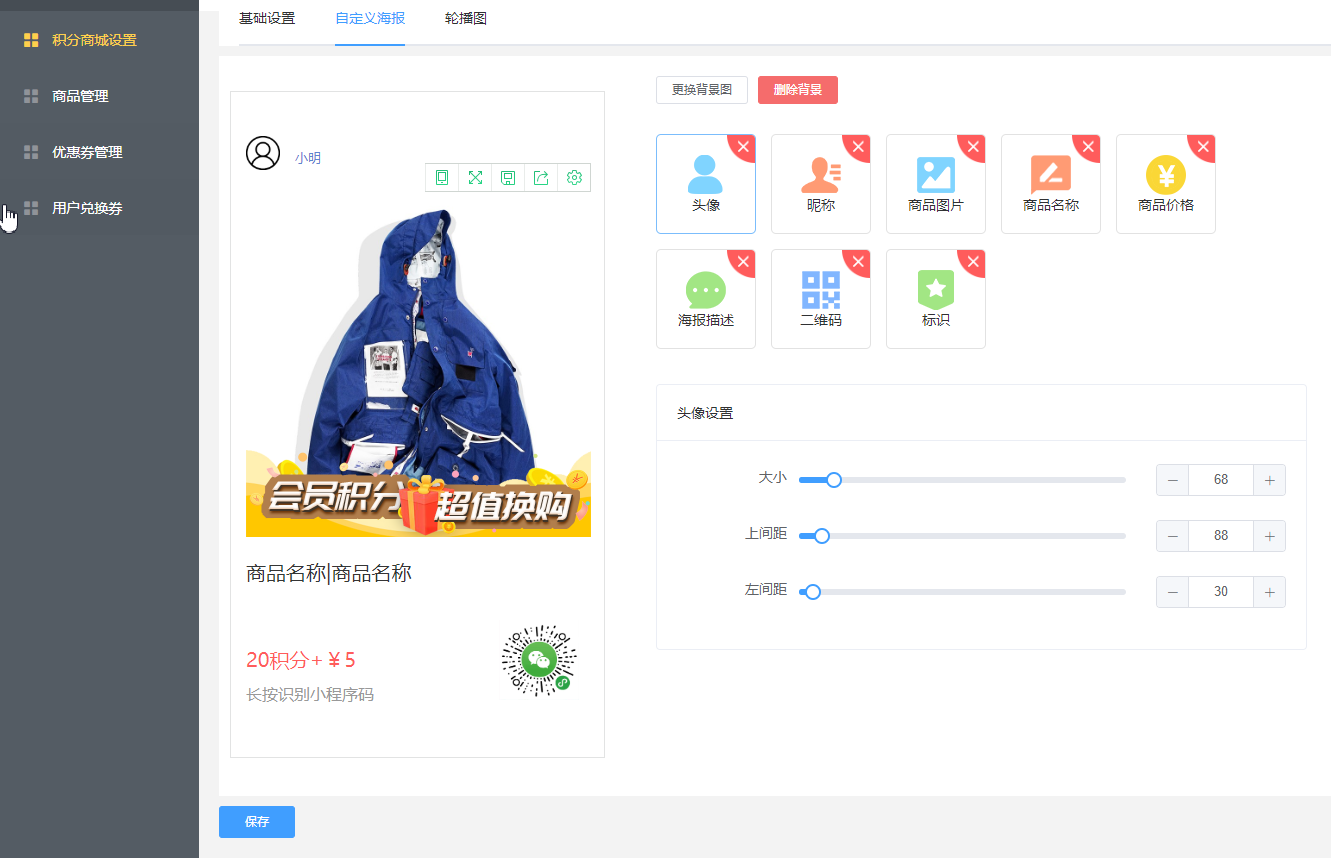Select the 二维码 QR code card
1331x858 pixels.
tap(821, 299)
